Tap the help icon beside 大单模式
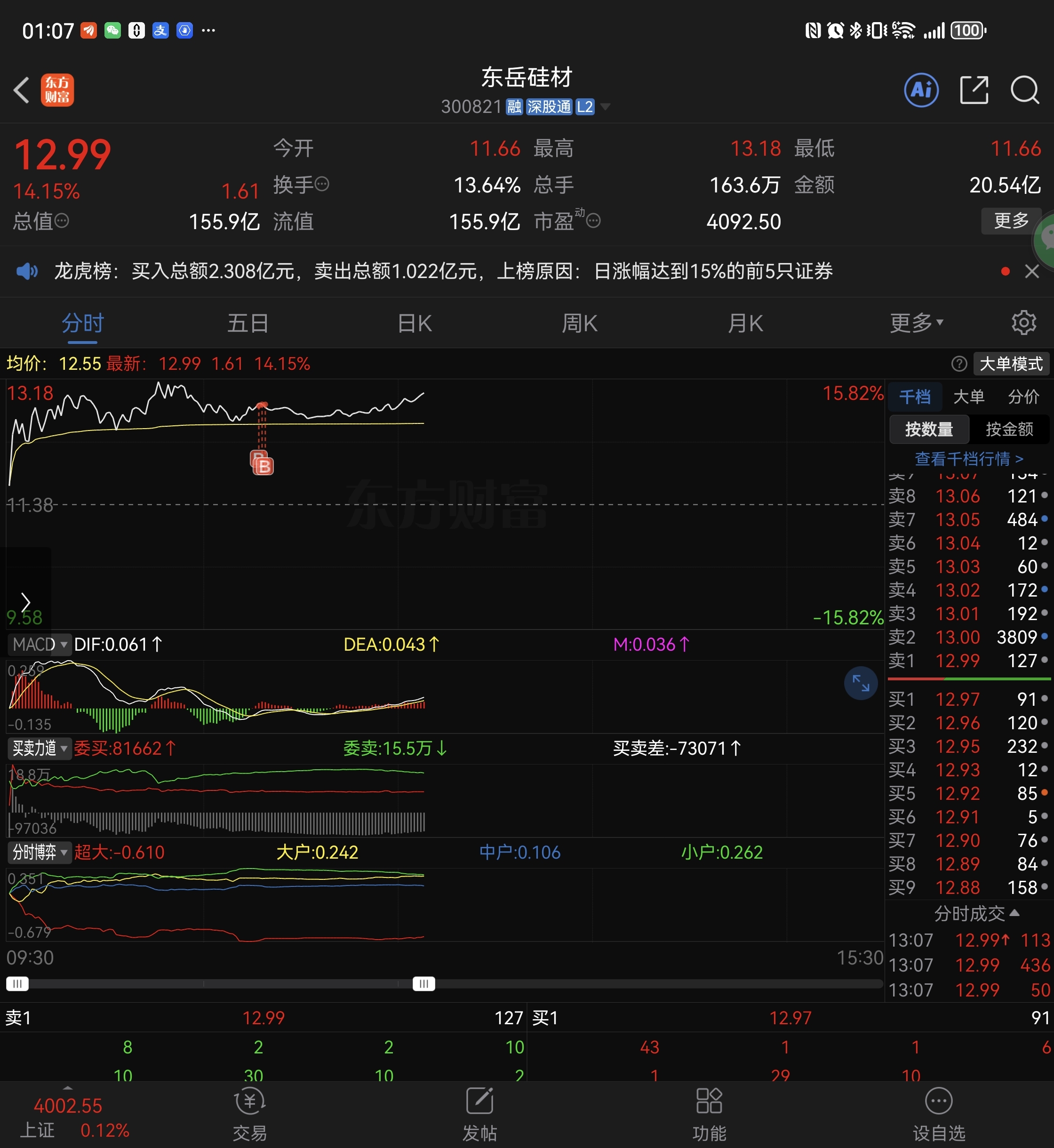The image size is (1054, 1148). point(959,364)
